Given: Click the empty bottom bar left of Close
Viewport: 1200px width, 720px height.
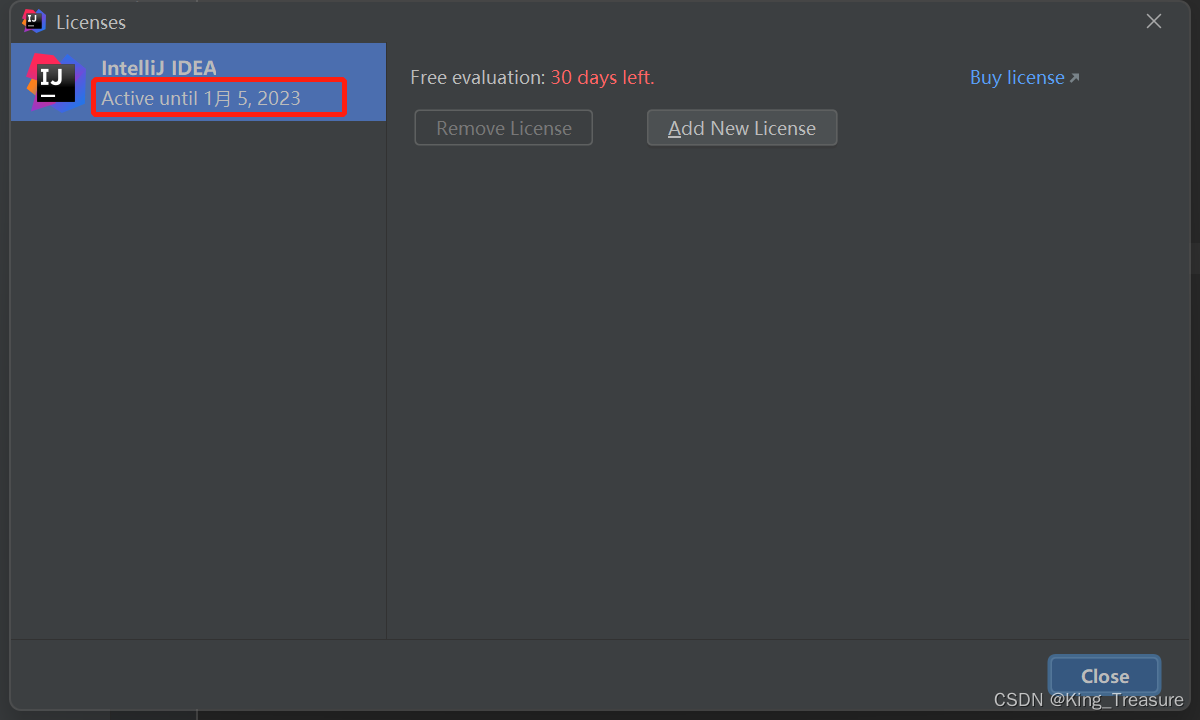Looking at the screenshot, I should (520, 676).
